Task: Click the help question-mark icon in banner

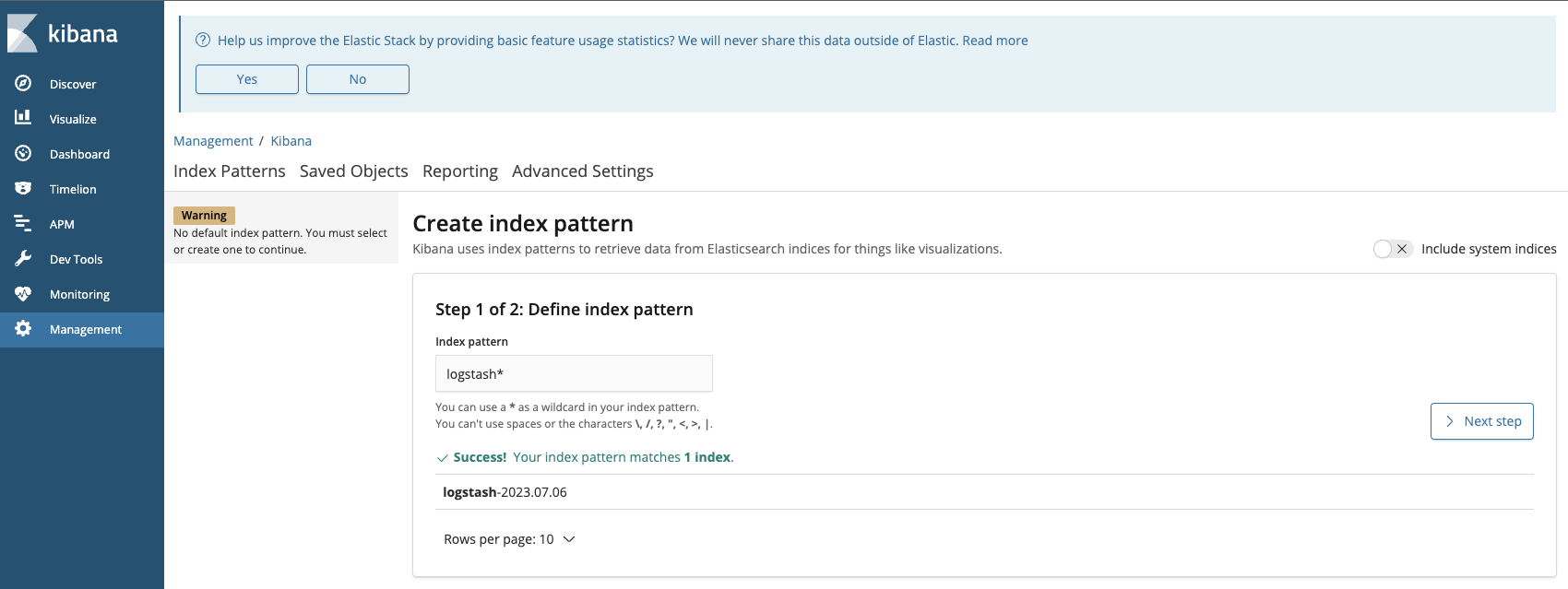Action: pyautogui.click(x=203, y=40)
